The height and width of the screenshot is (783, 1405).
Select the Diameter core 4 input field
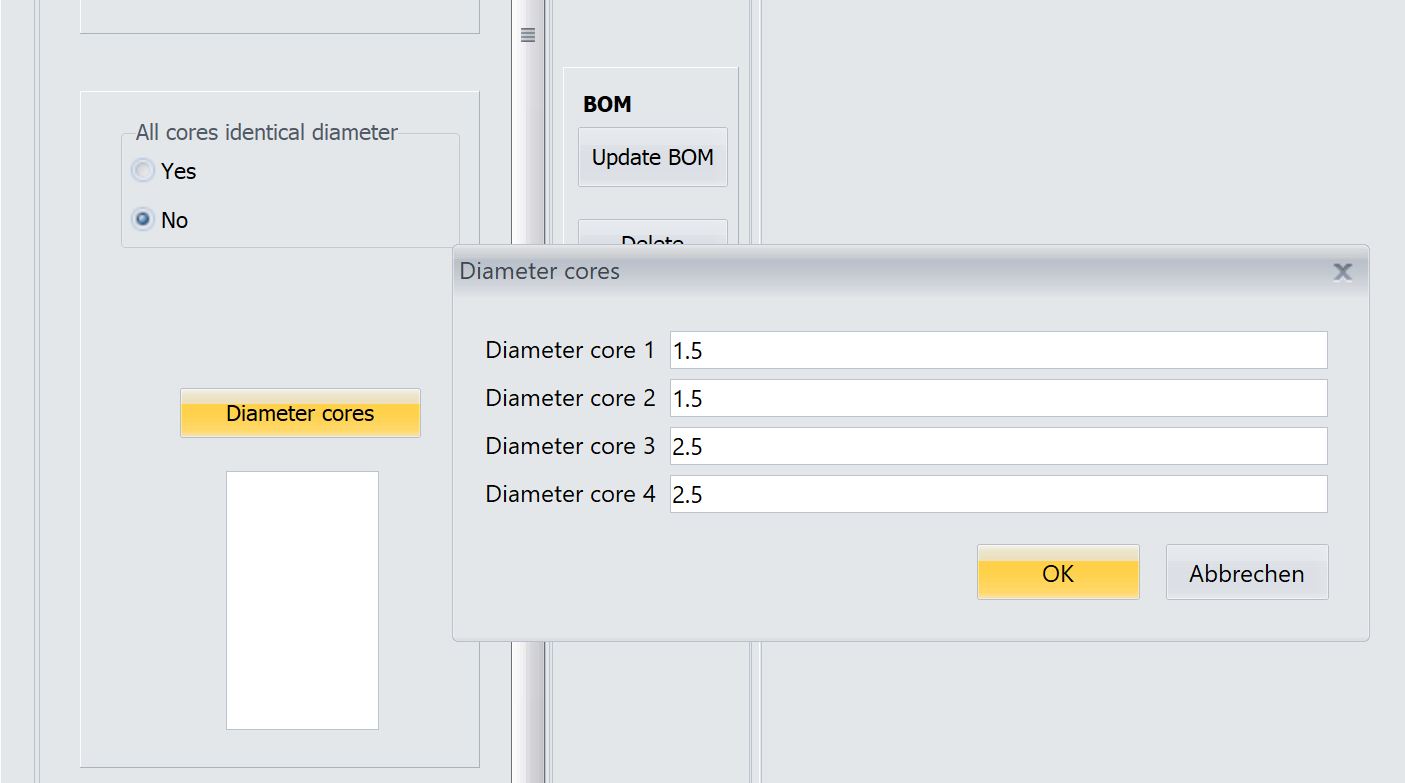point(998,494)
